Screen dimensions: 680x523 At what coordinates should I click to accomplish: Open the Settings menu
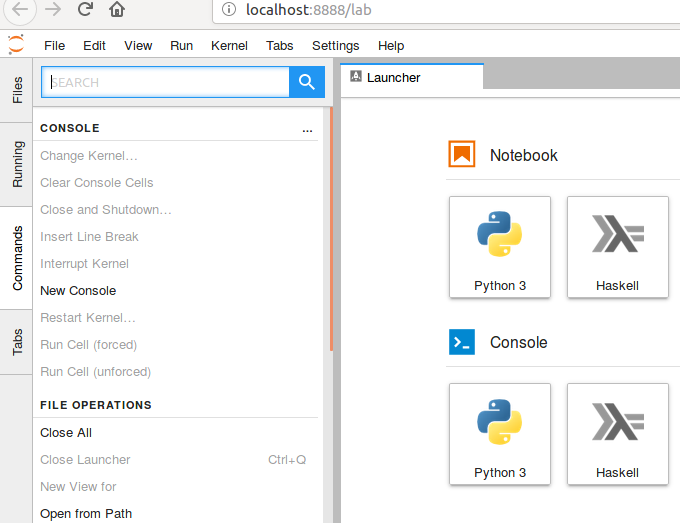click(x=335, y=46)
